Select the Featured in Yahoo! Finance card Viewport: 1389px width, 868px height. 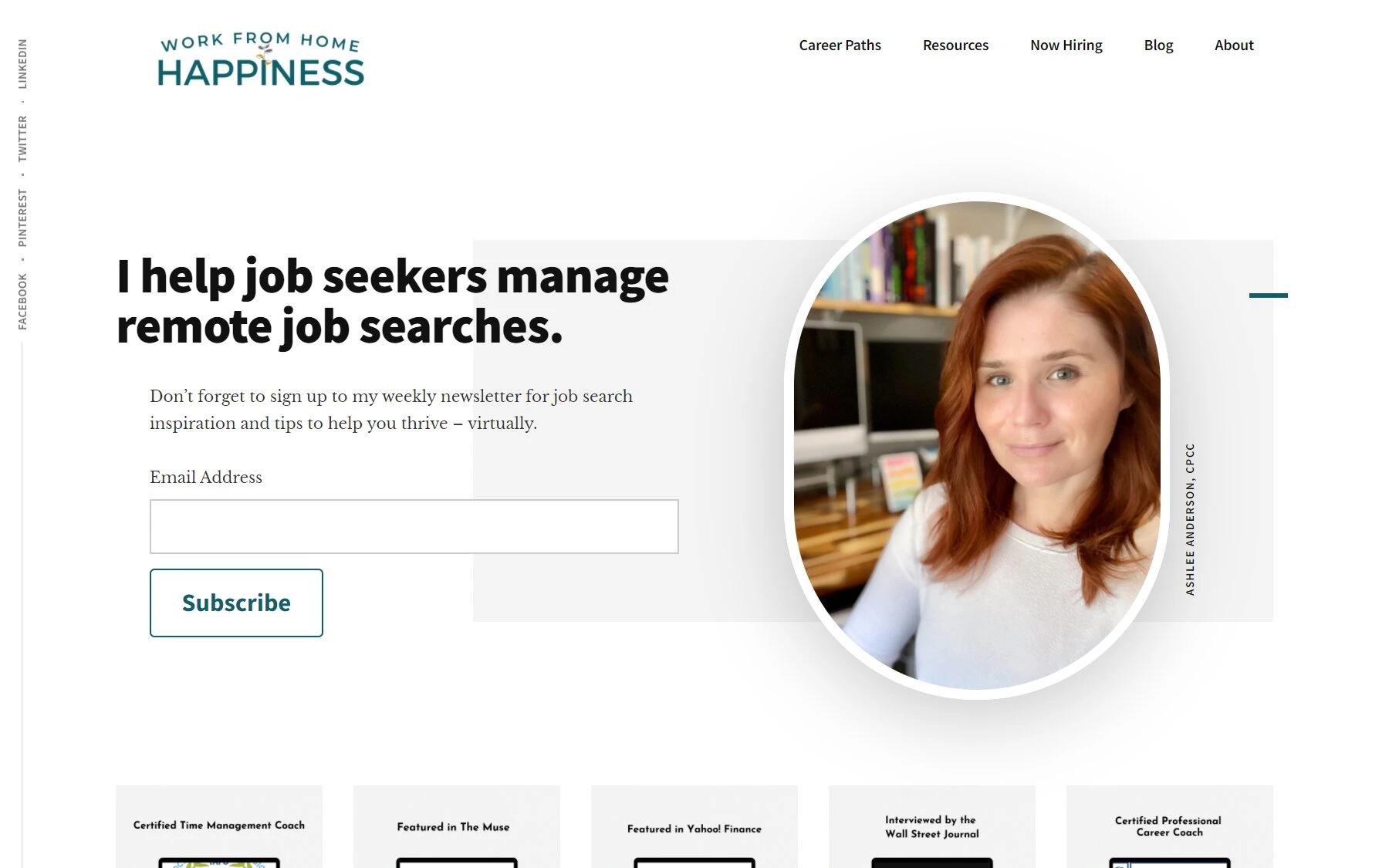pyautogui.click(x=694, y=826)
